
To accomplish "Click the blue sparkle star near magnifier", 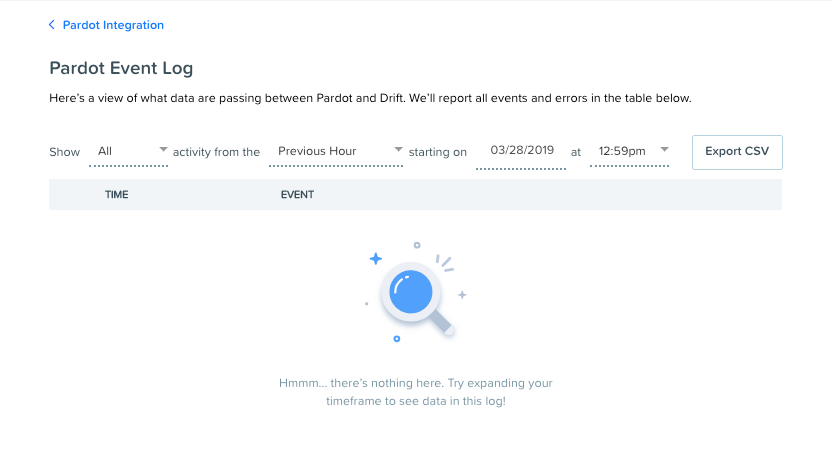I will pyautogui.click(x=376, y=258).
